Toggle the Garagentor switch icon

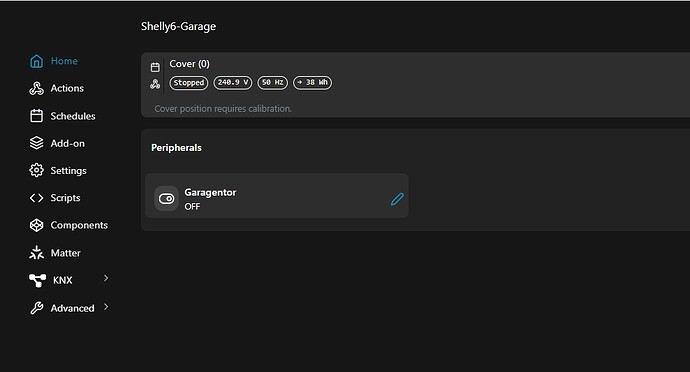(166, 199)
